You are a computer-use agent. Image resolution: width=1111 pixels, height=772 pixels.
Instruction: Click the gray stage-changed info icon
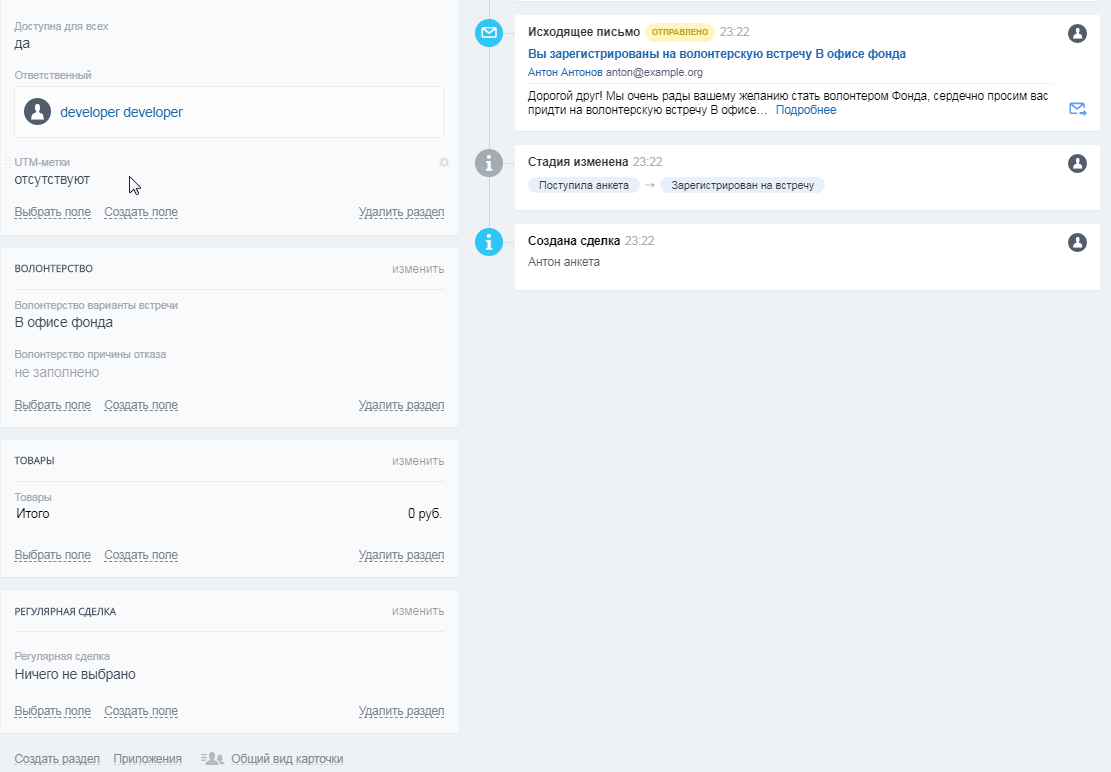tap(489, 163)
